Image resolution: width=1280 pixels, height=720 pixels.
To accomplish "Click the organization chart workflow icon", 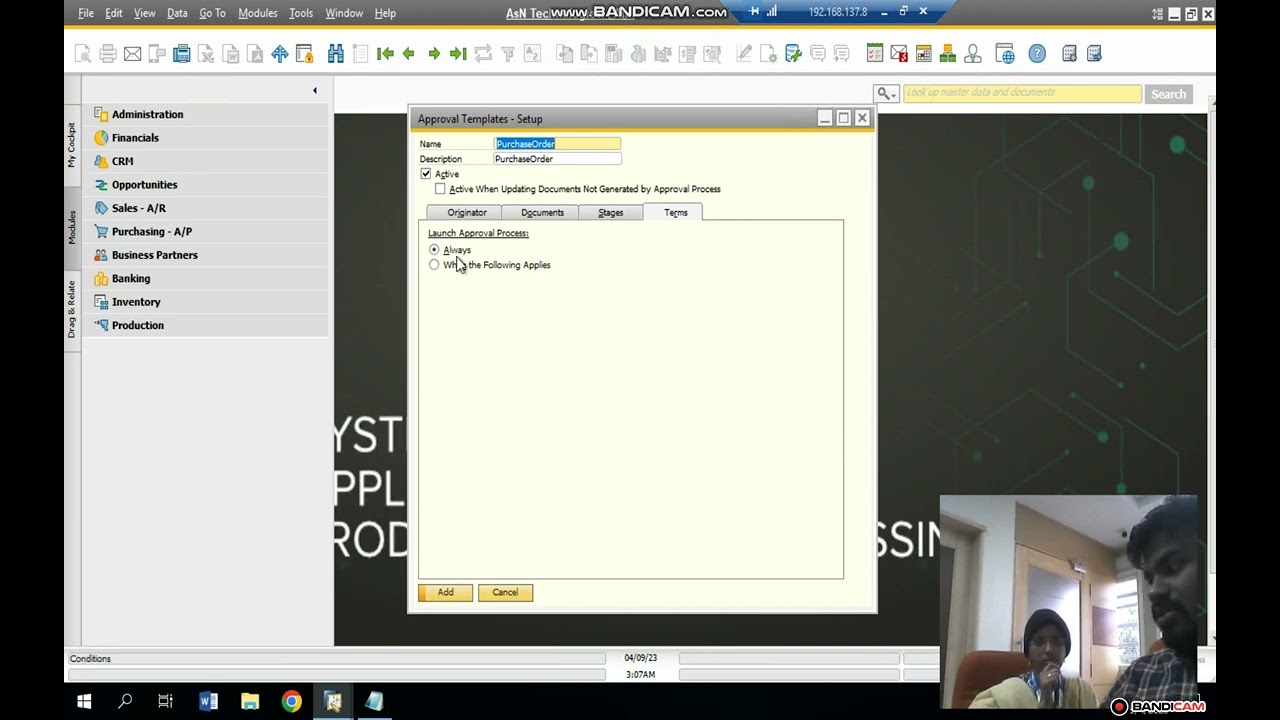I will tap(948, 54).
